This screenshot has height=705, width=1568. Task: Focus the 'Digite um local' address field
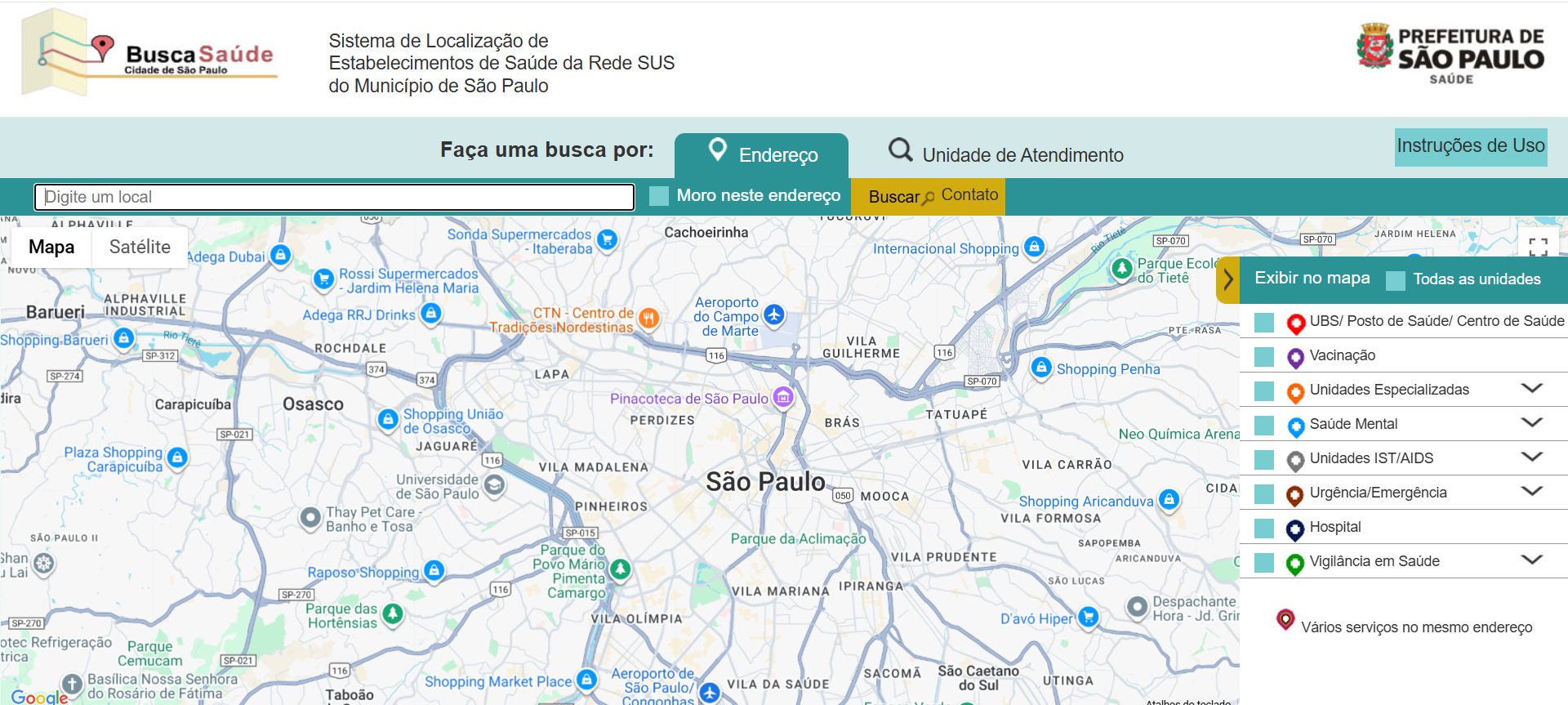pos(334,197)
